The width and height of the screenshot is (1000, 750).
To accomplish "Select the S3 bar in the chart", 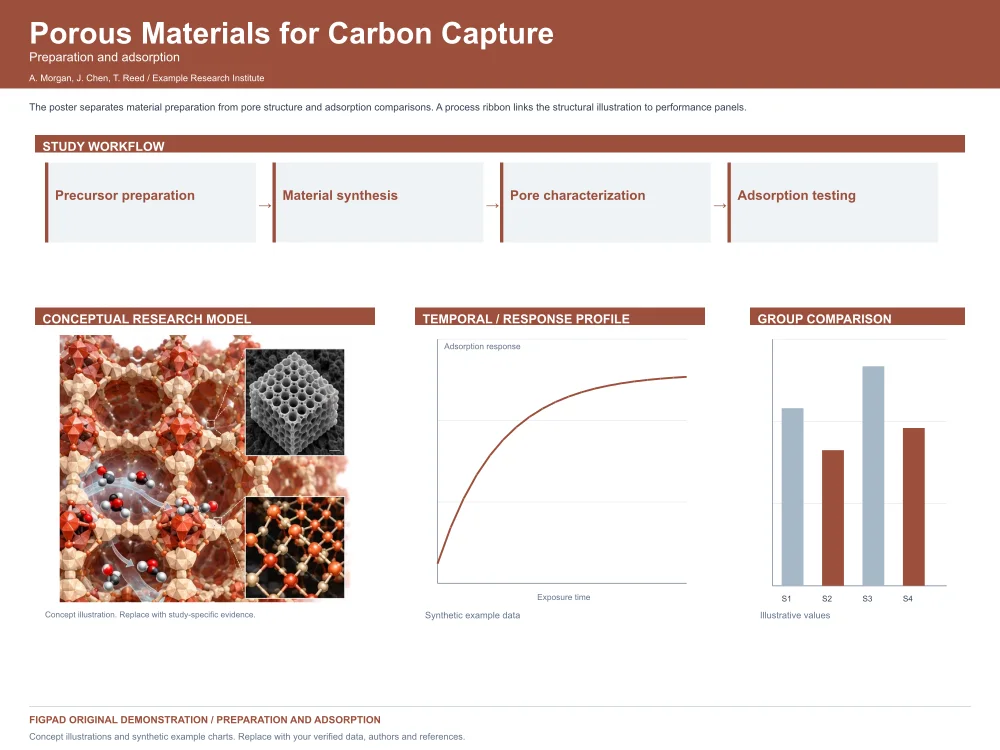I will pos(873,476).
